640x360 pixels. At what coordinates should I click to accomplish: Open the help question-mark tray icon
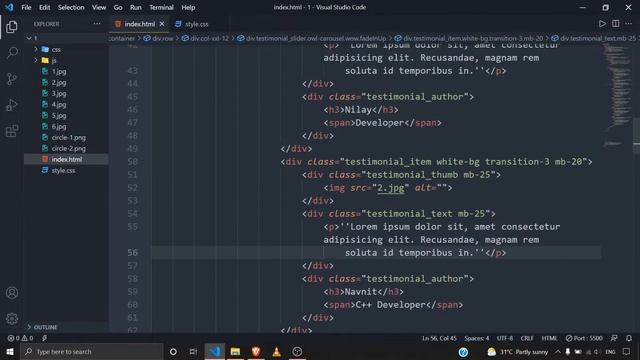click(463, 352)
